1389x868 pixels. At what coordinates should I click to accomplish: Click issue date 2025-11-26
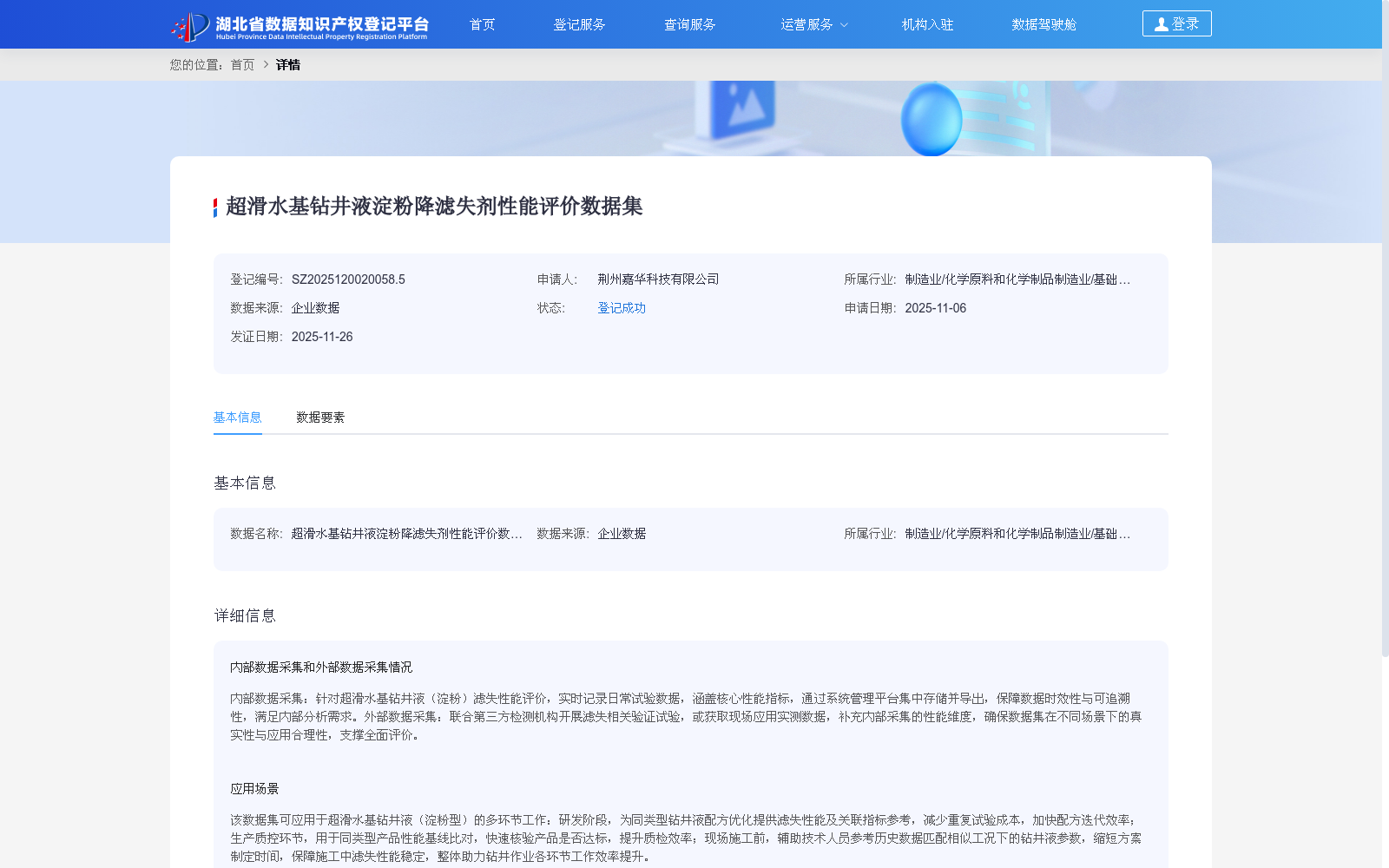click(322, 337)
